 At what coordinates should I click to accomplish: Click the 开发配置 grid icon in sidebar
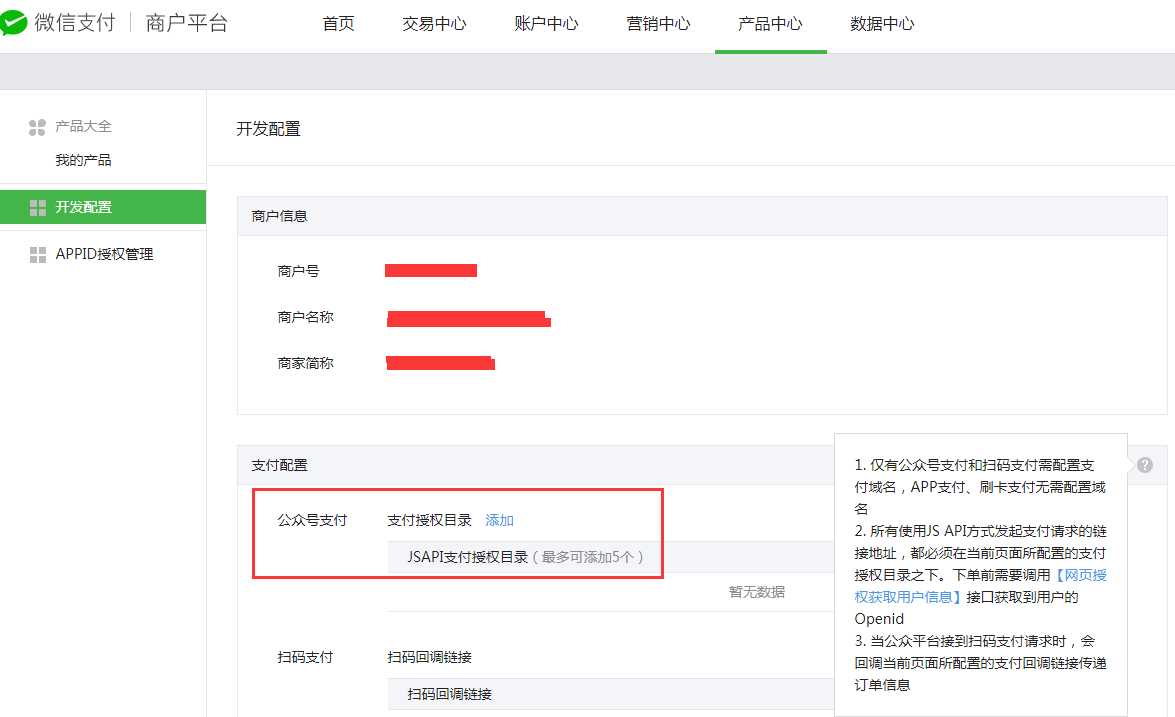(x=39, y=207)
